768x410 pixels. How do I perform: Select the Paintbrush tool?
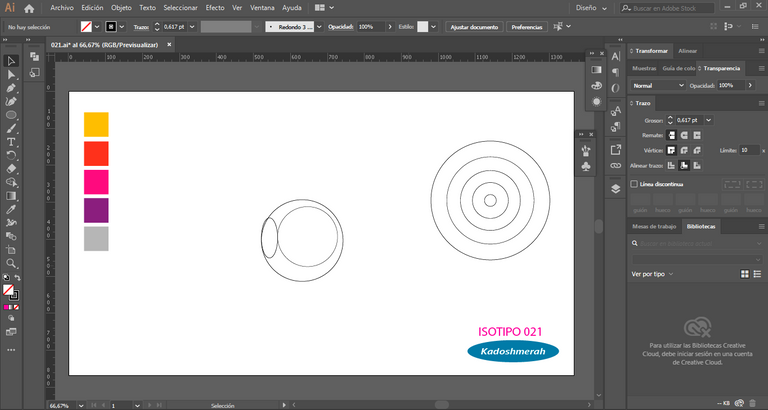(x=11, y=128)
